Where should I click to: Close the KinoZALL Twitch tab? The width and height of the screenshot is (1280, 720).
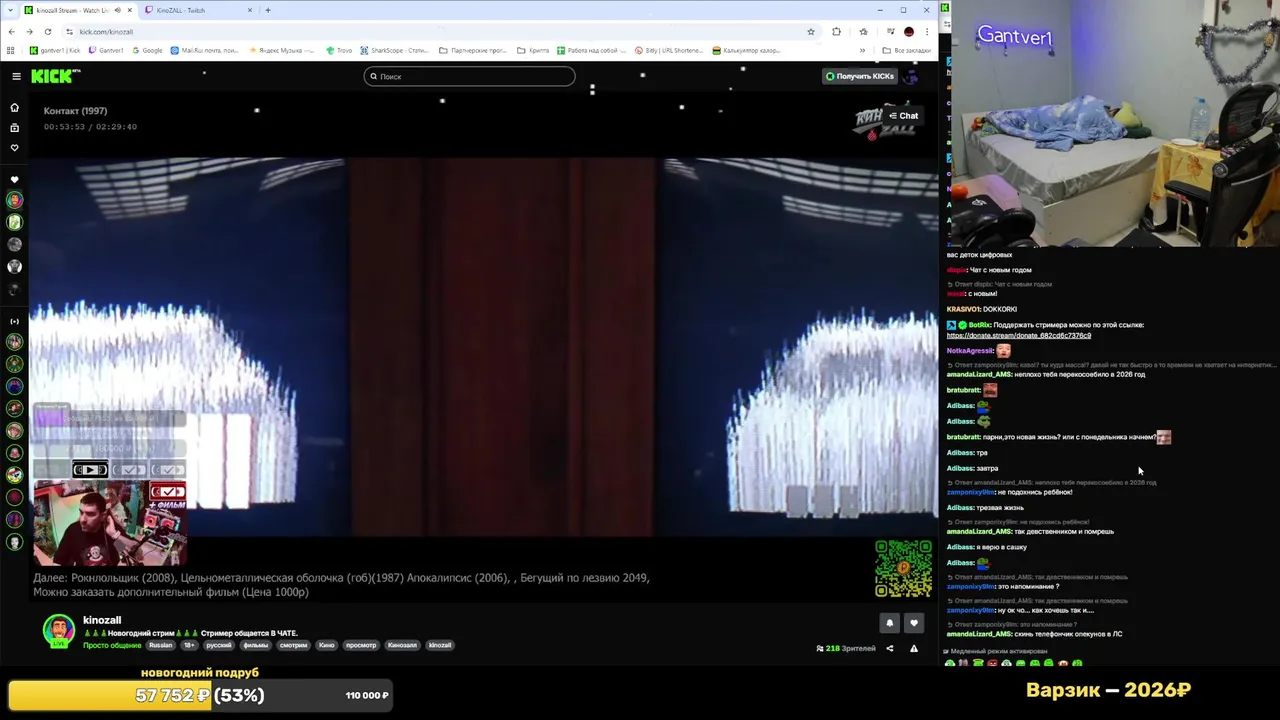click(249, 10)
